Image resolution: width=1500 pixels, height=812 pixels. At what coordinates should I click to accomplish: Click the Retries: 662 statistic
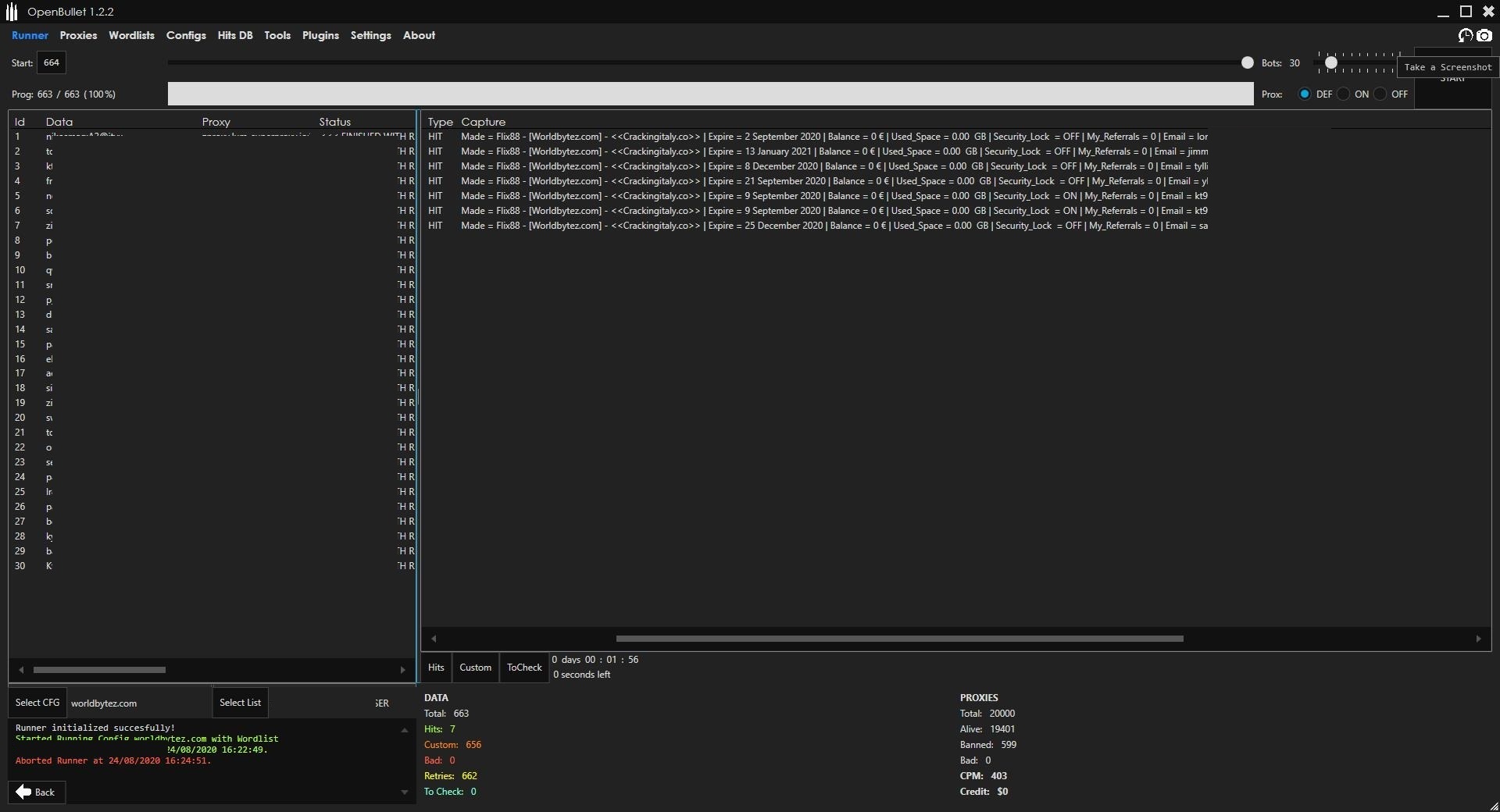[451, 776]
